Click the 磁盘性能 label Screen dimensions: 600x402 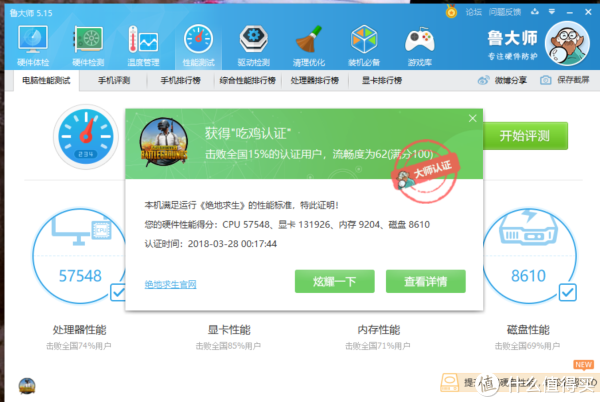pos(528,330)
